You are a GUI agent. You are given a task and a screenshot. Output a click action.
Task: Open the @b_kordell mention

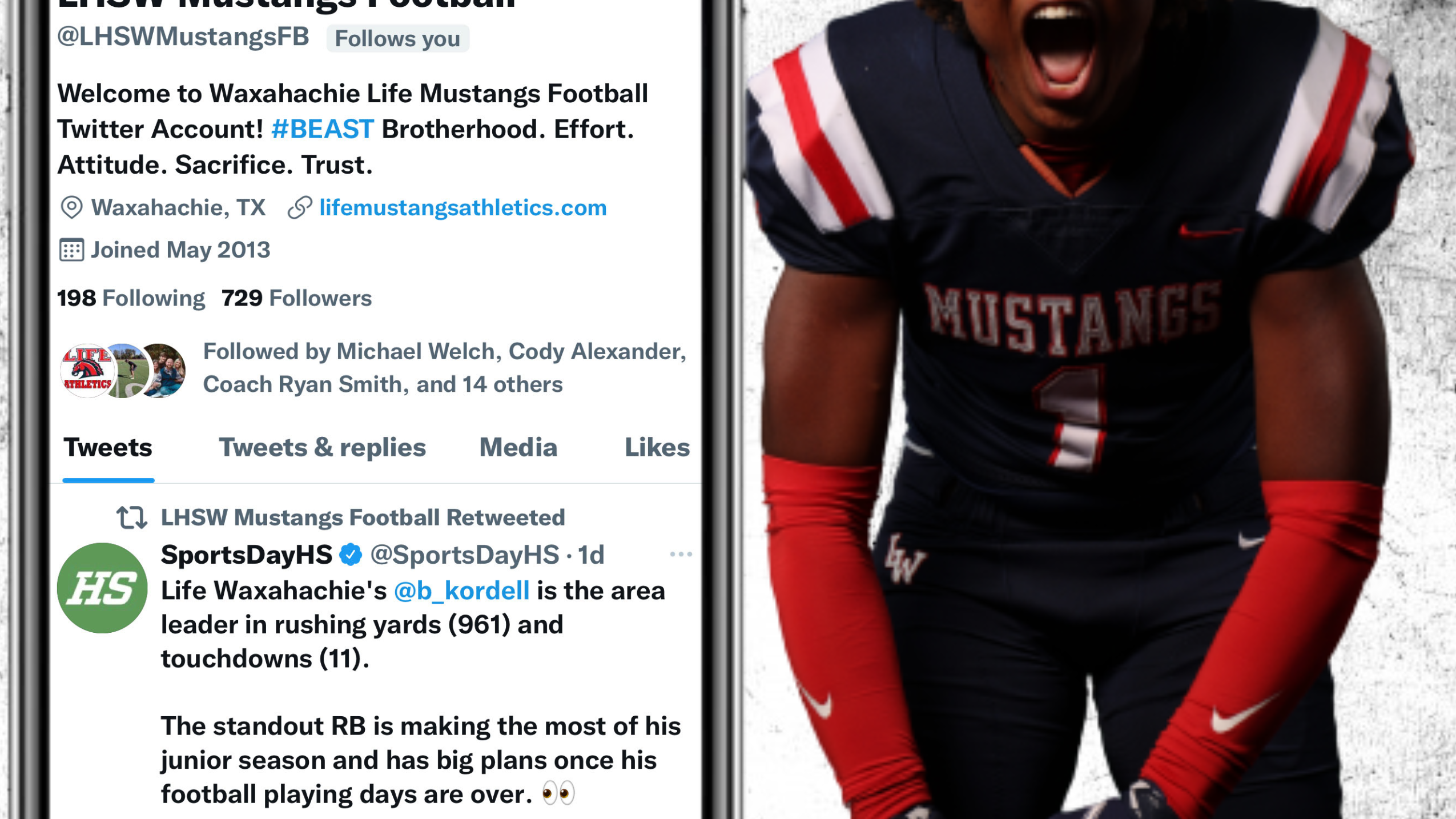[x=462, y=591]
